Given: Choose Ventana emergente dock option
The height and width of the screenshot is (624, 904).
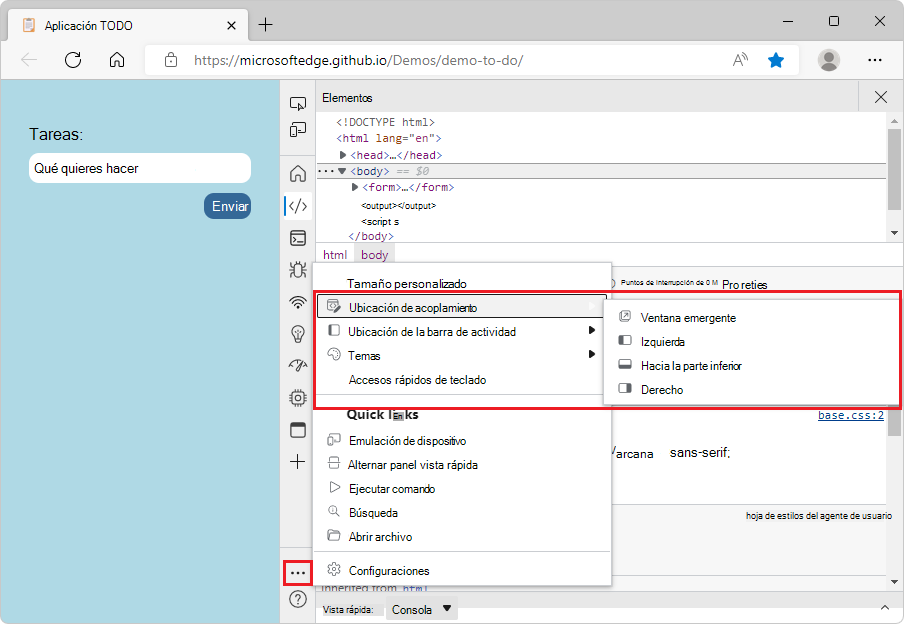Looking at the screenshot, I should (x=751, y=318).
